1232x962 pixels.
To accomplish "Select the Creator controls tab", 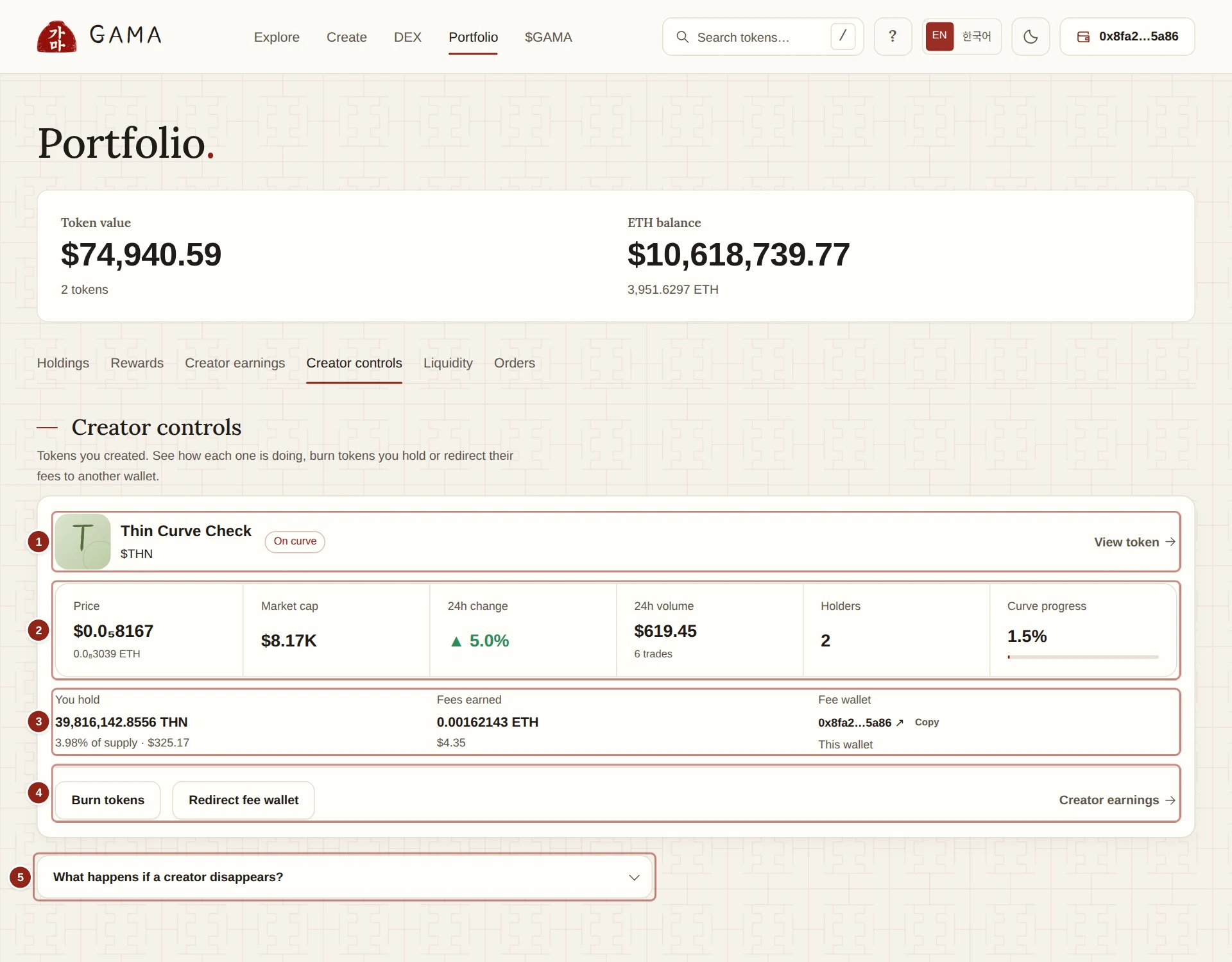I will coord(354,363).
